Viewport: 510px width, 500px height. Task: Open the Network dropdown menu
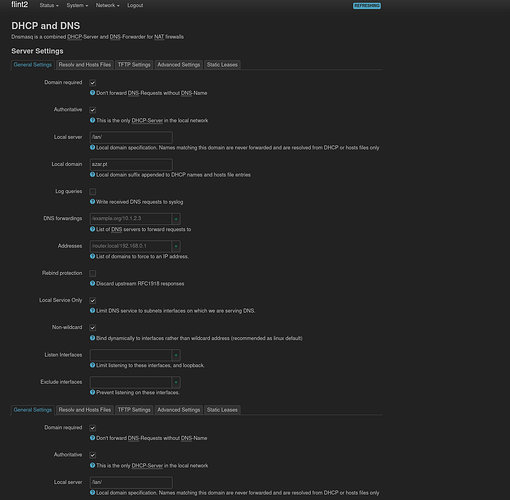[x=107, y=6]
